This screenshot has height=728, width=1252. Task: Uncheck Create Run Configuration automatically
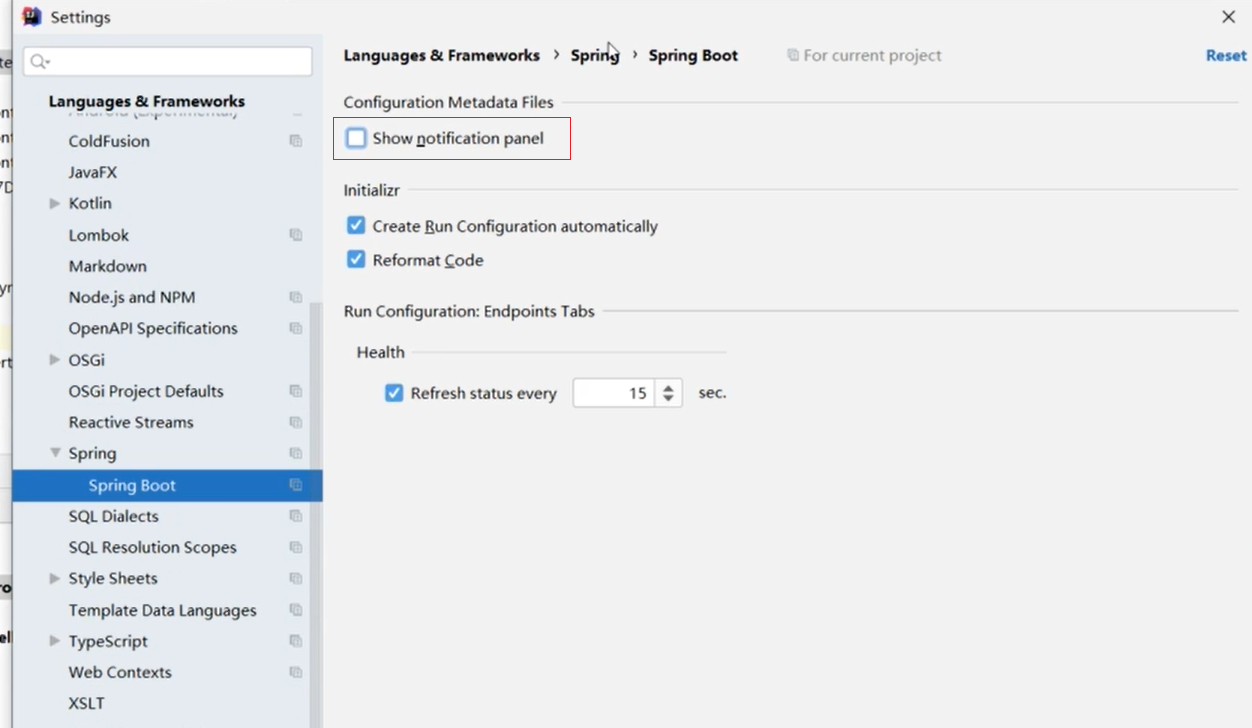point(356,226)
